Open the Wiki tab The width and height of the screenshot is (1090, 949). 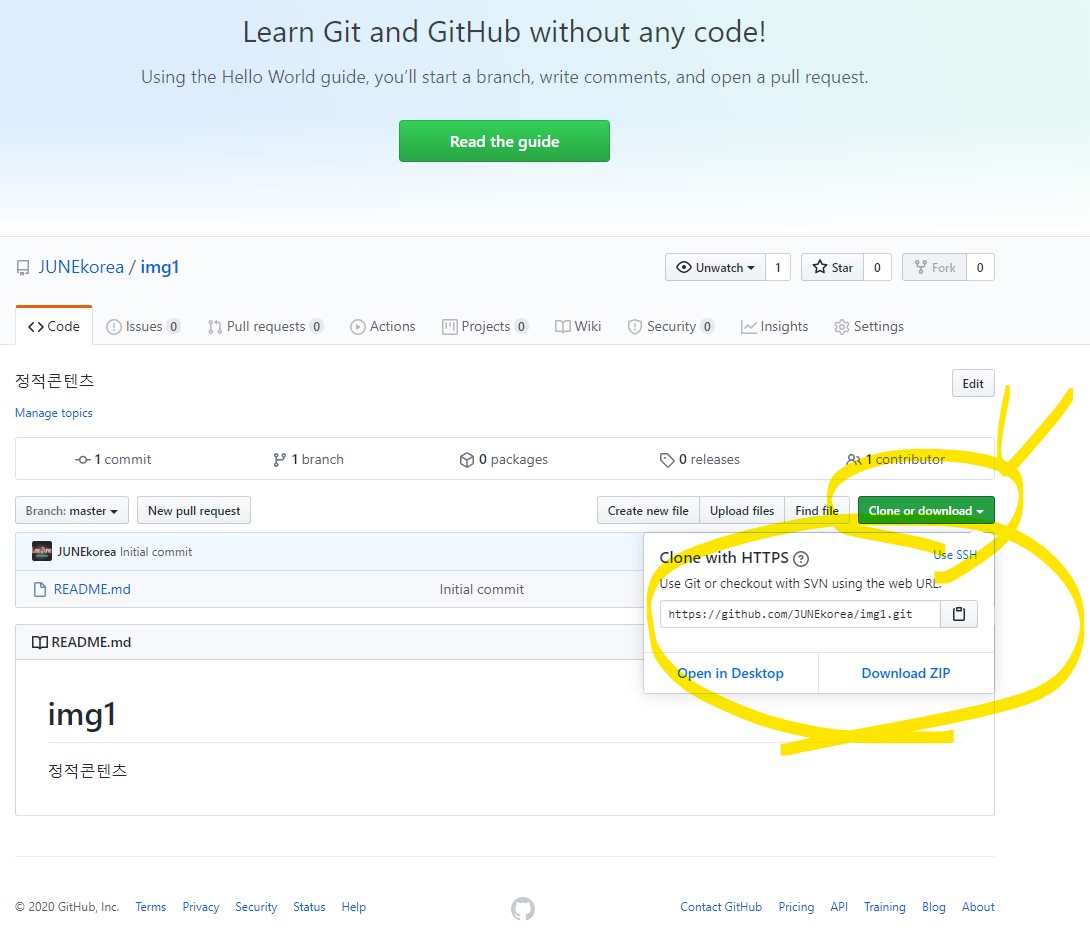pyautogui.click(x=578, y=326)
